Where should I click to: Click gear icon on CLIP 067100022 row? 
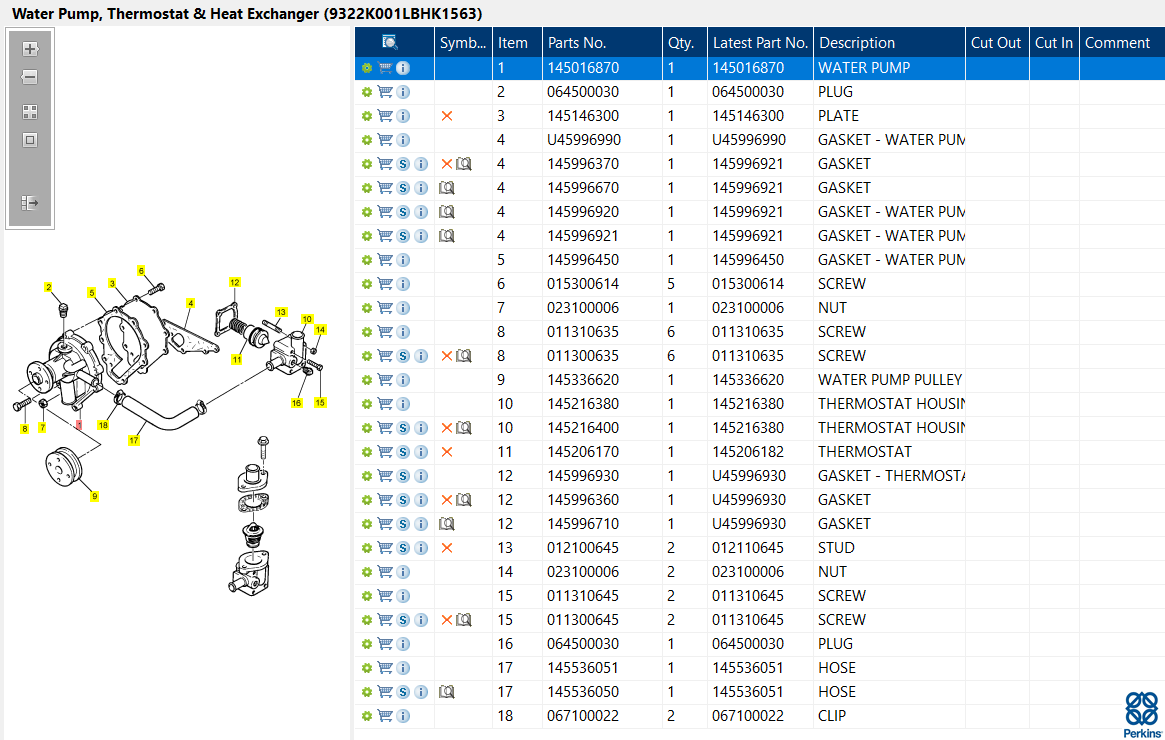(366, 716)
